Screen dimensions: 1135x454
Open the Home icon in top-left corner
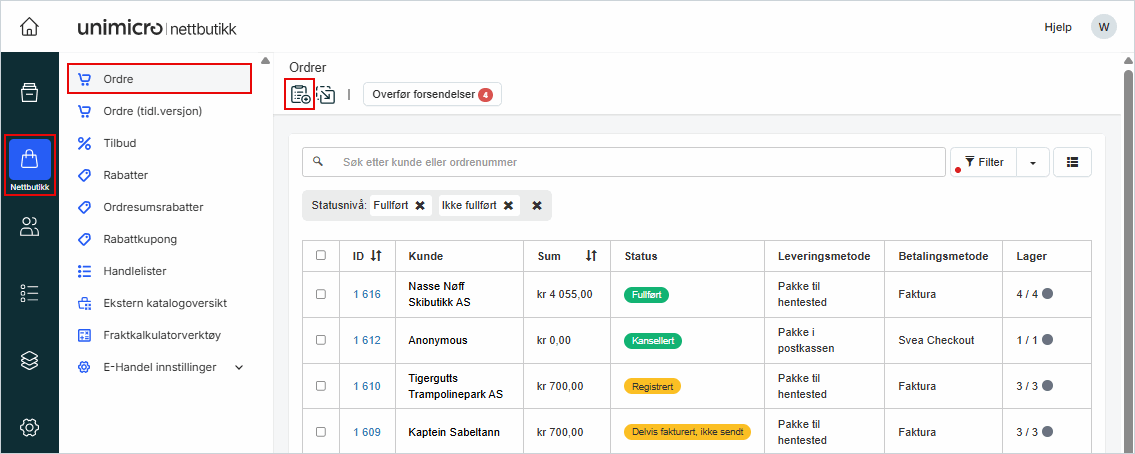(30, 27)
